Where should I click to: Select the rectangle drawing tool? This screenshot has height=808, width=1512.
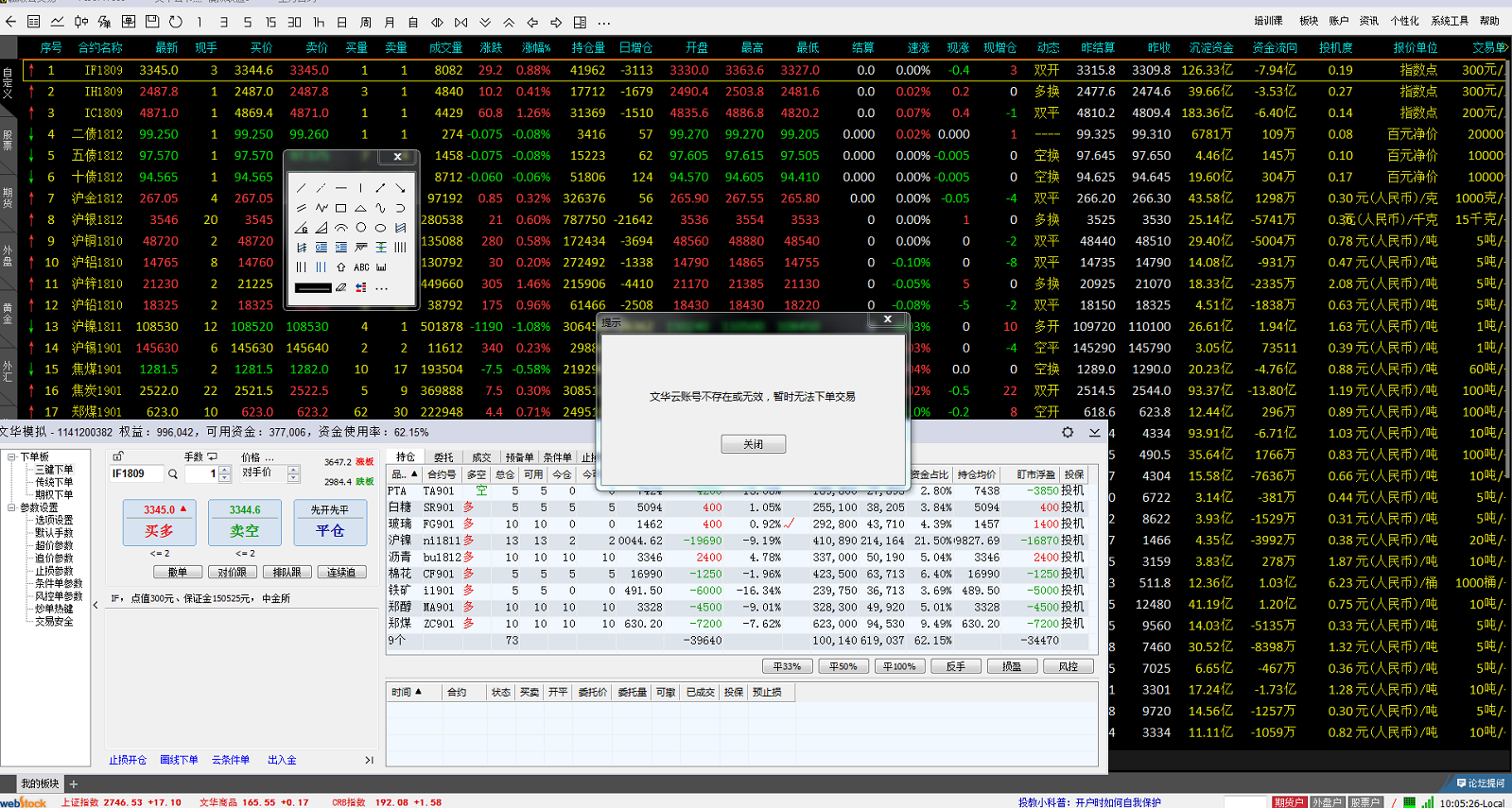tap(340, 208)
